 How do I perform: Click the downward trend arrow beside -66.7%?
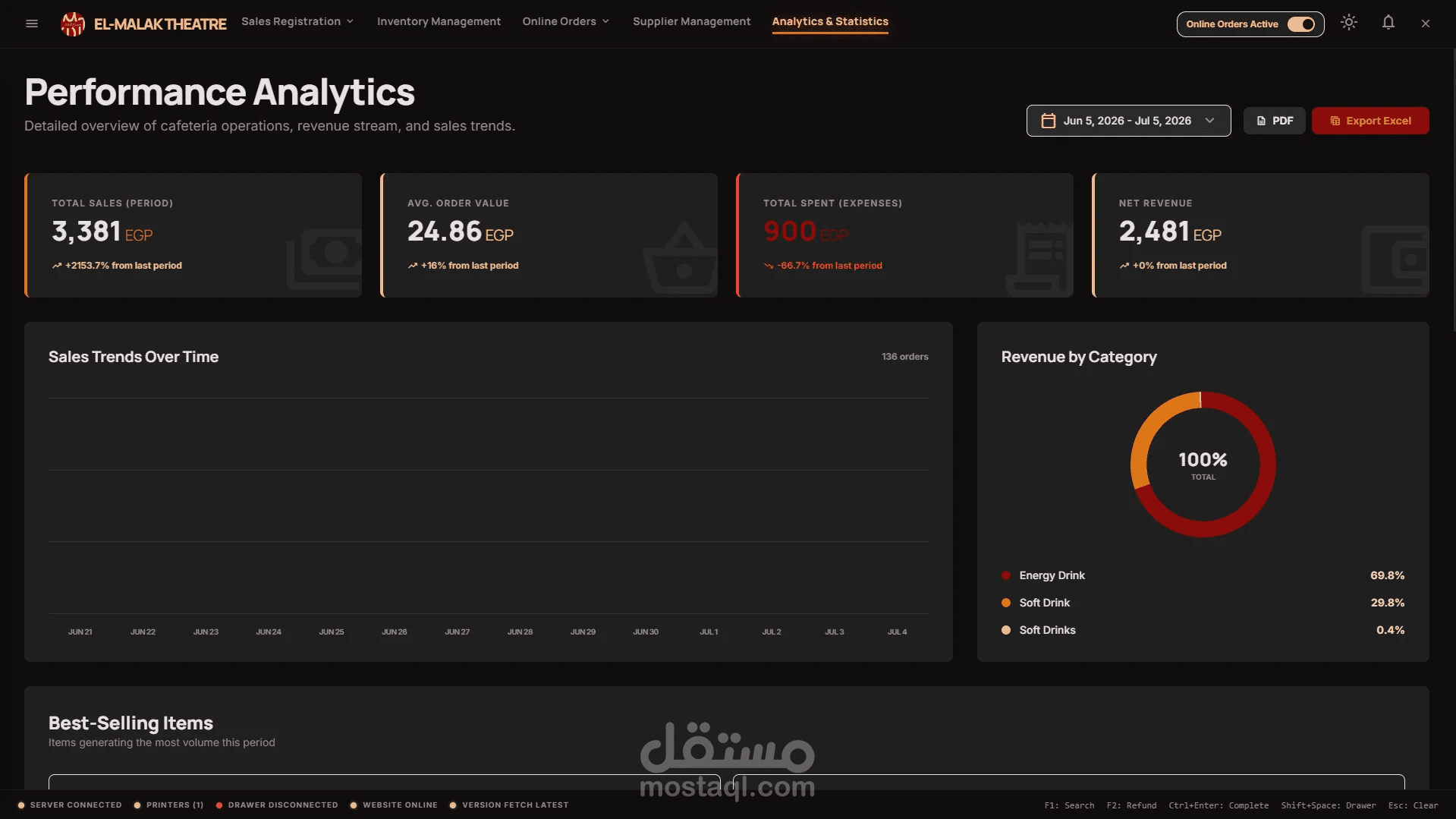point(769,266)
